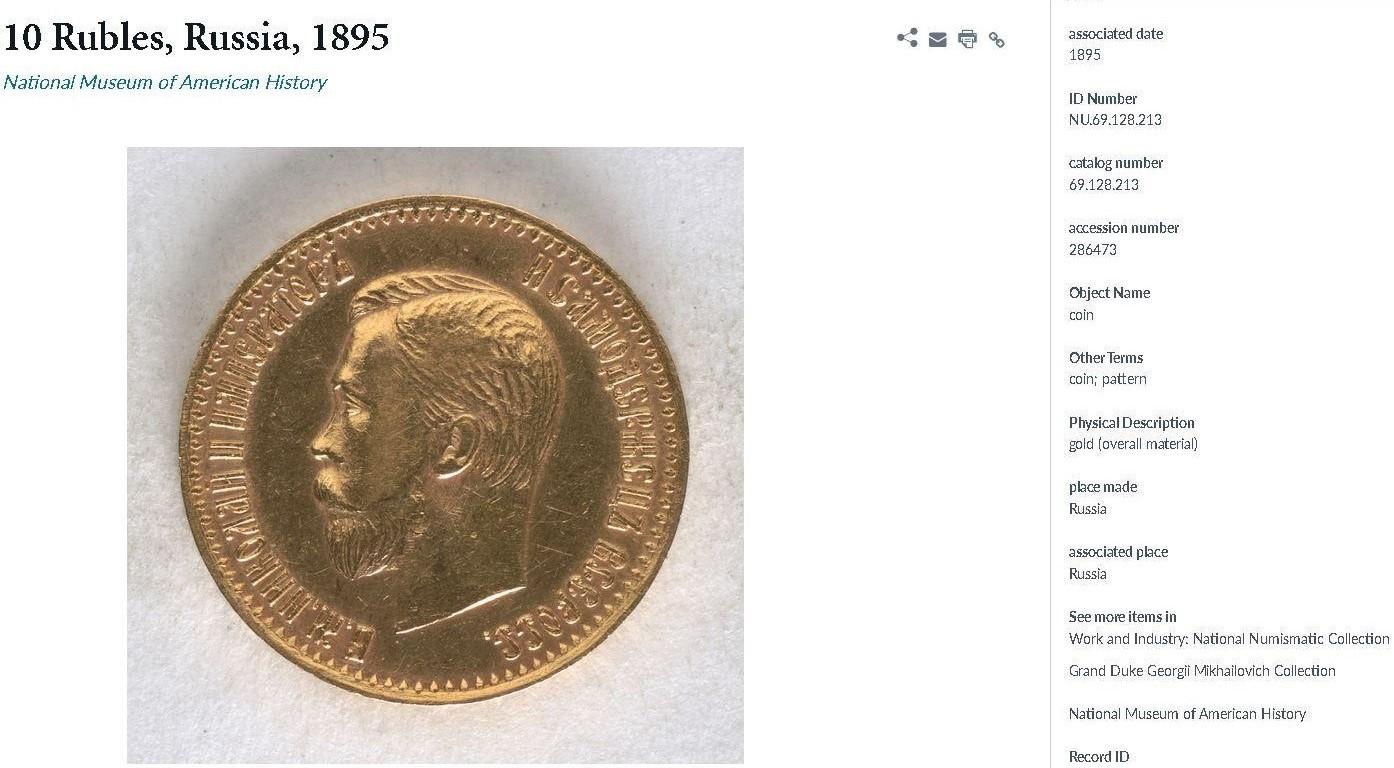1394x768 pixels.
Task: Click National Museum of American History in the sidebar
Action: (1187, 714)
